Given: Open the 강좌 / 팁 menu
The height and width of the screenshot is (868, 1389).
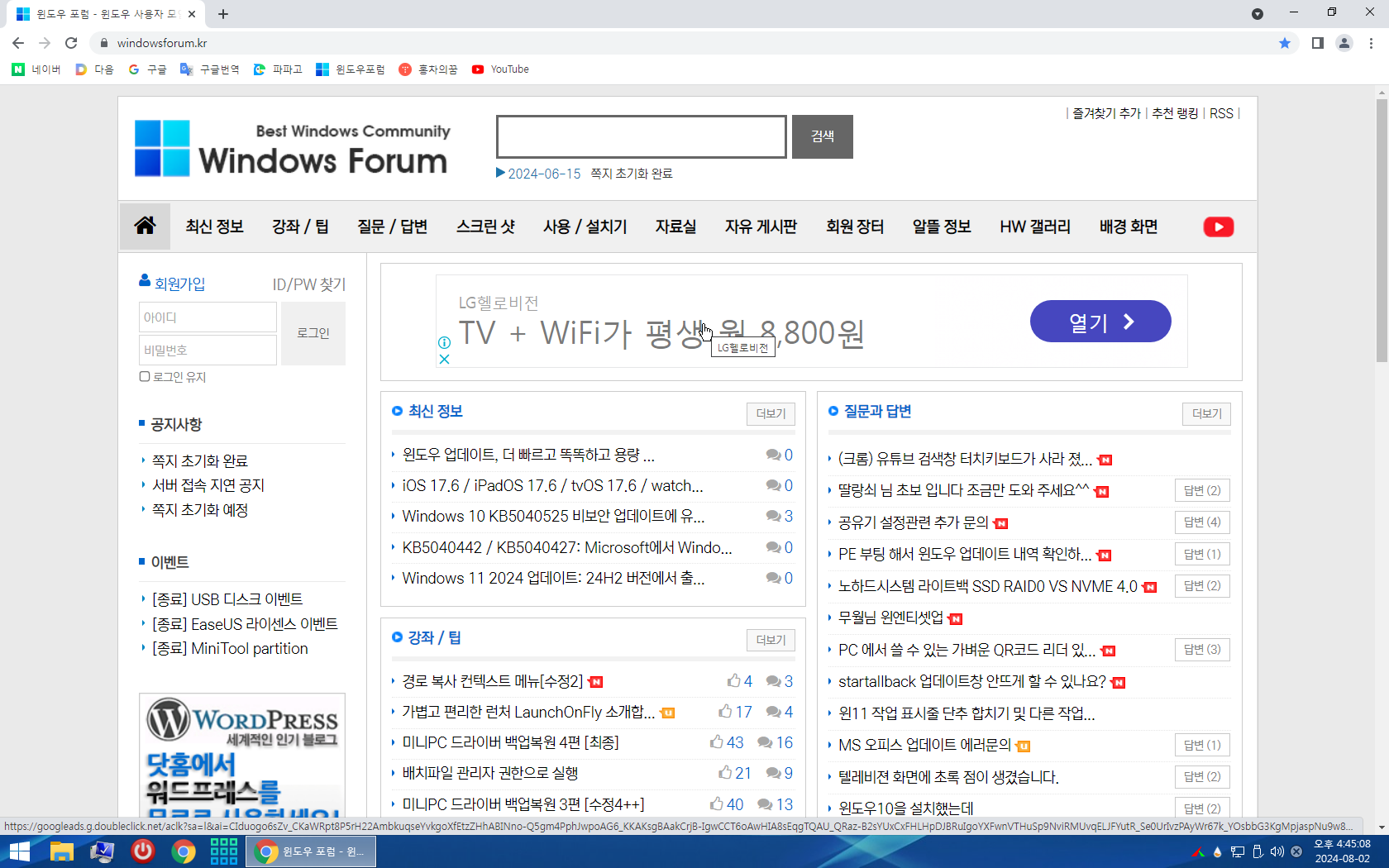Looking at the screenshot, I should click(x=300, y=227).
